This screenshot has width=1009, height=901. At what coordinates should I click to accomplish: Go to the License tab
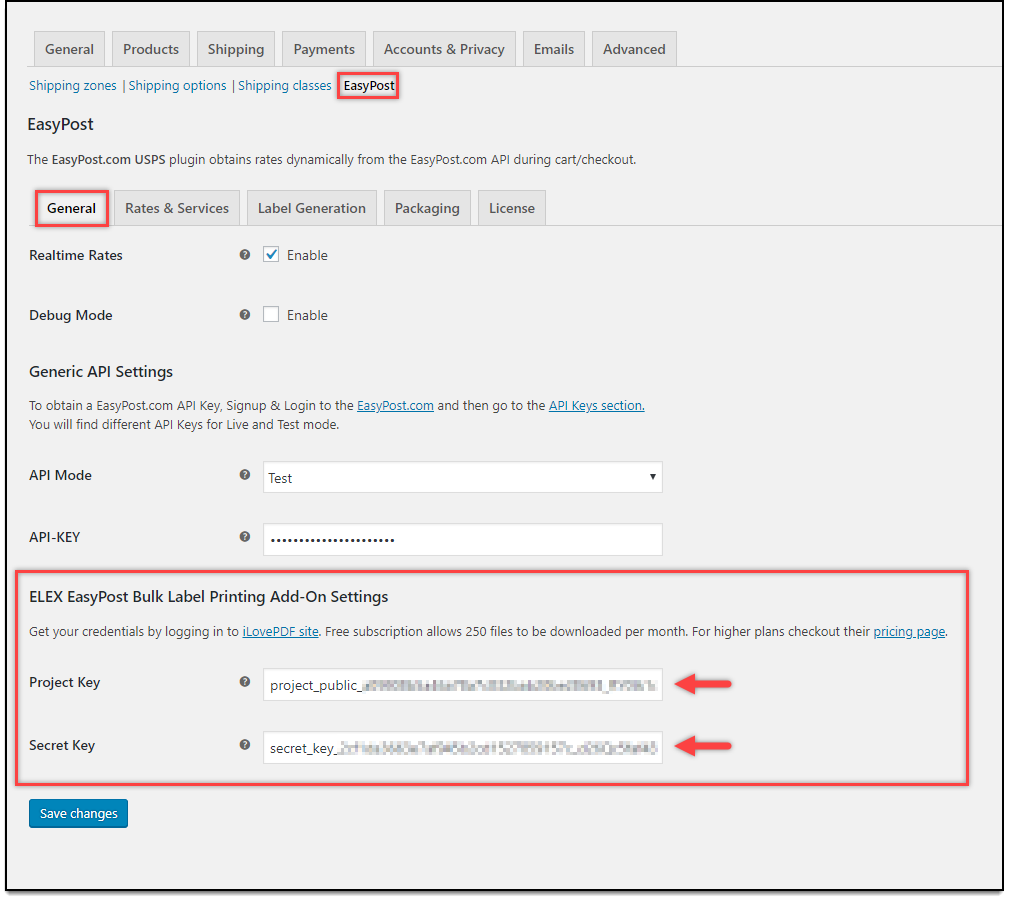(x=512, y=209)
